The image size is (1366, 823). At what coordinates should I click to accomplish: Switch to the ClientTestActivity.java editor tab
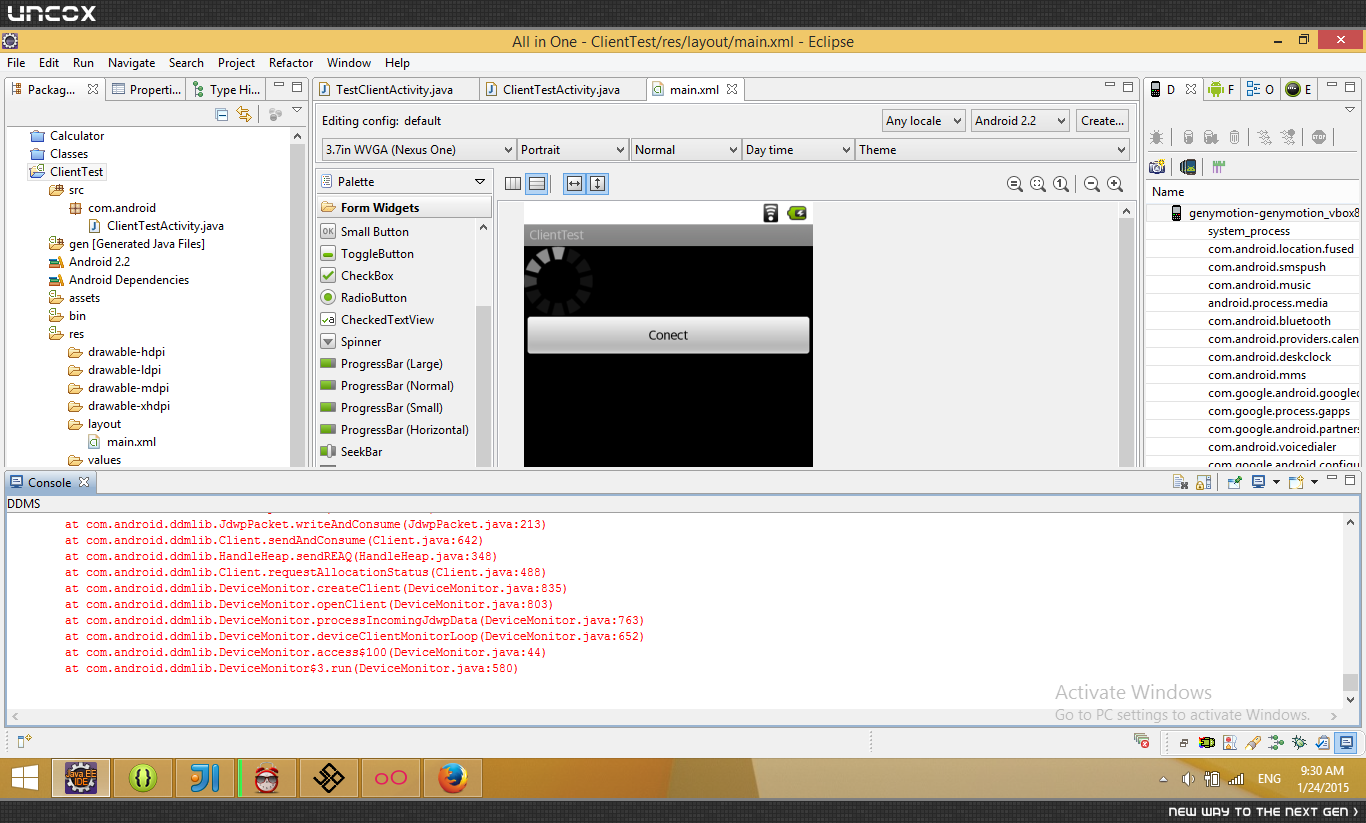click(x=561, y=89)
